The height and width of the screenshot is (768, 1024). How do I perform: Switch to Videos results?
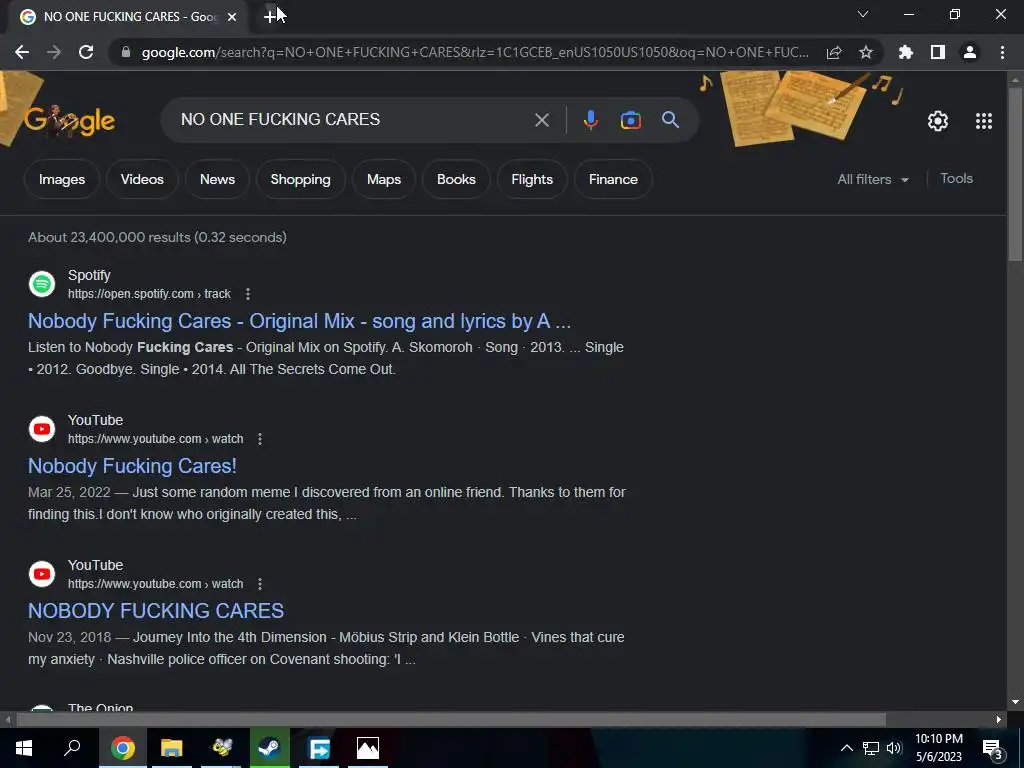pos(142,180)
